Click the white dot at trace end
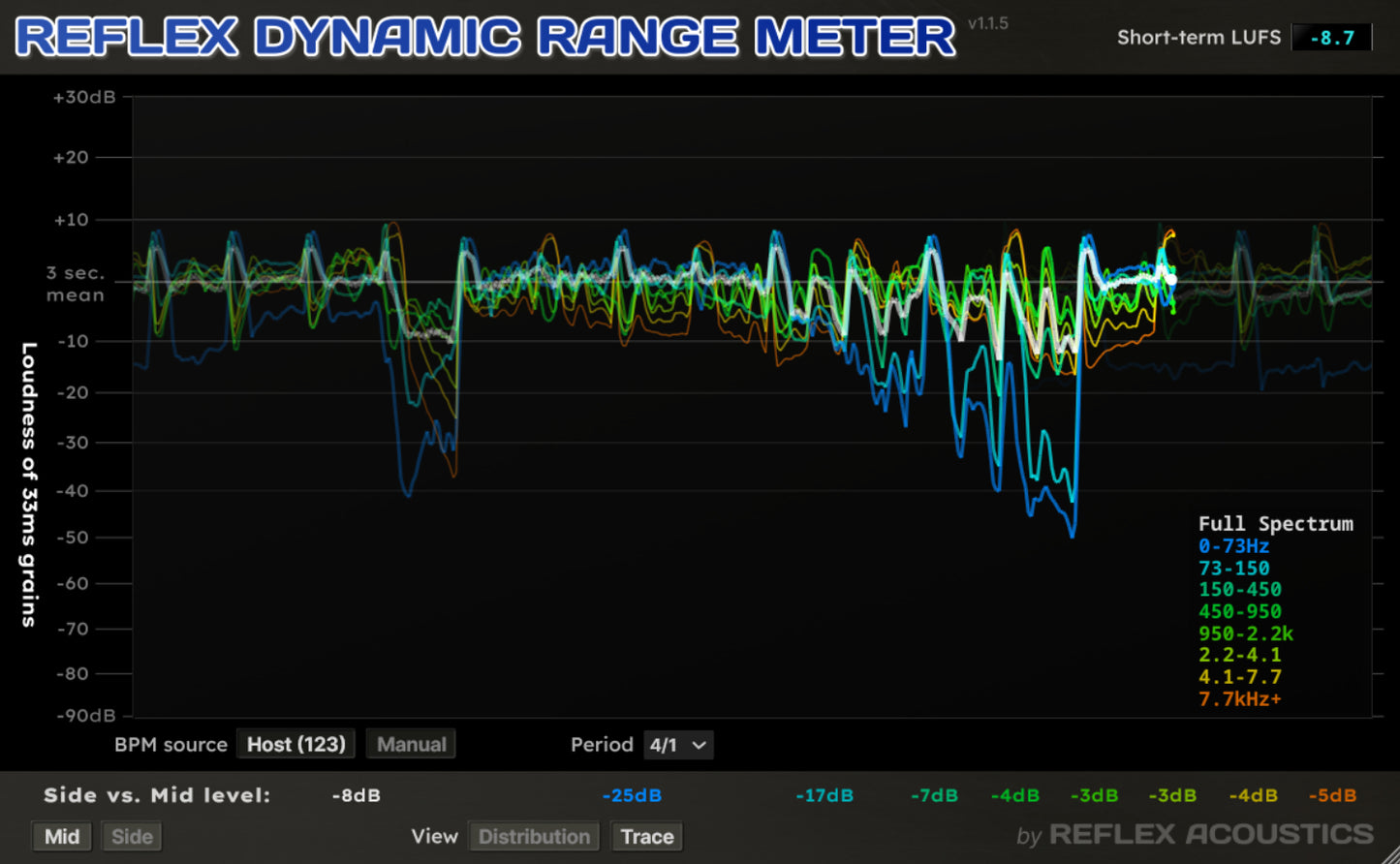This screenshot has height=864, width=1400. 1170,280
